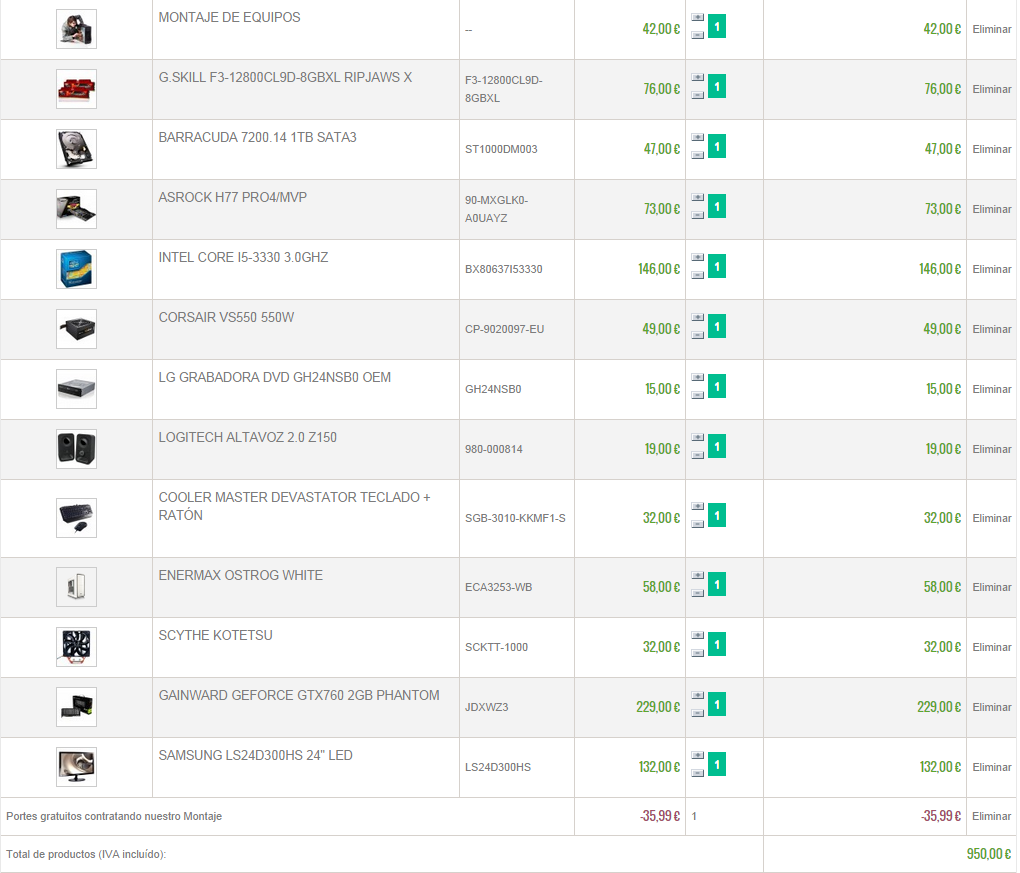The width and height of the screenshot is (1020, 873).
Task: Click Eliminar for GAINWARD GEFORCE GTX760
Action: (x=991, y=706)
